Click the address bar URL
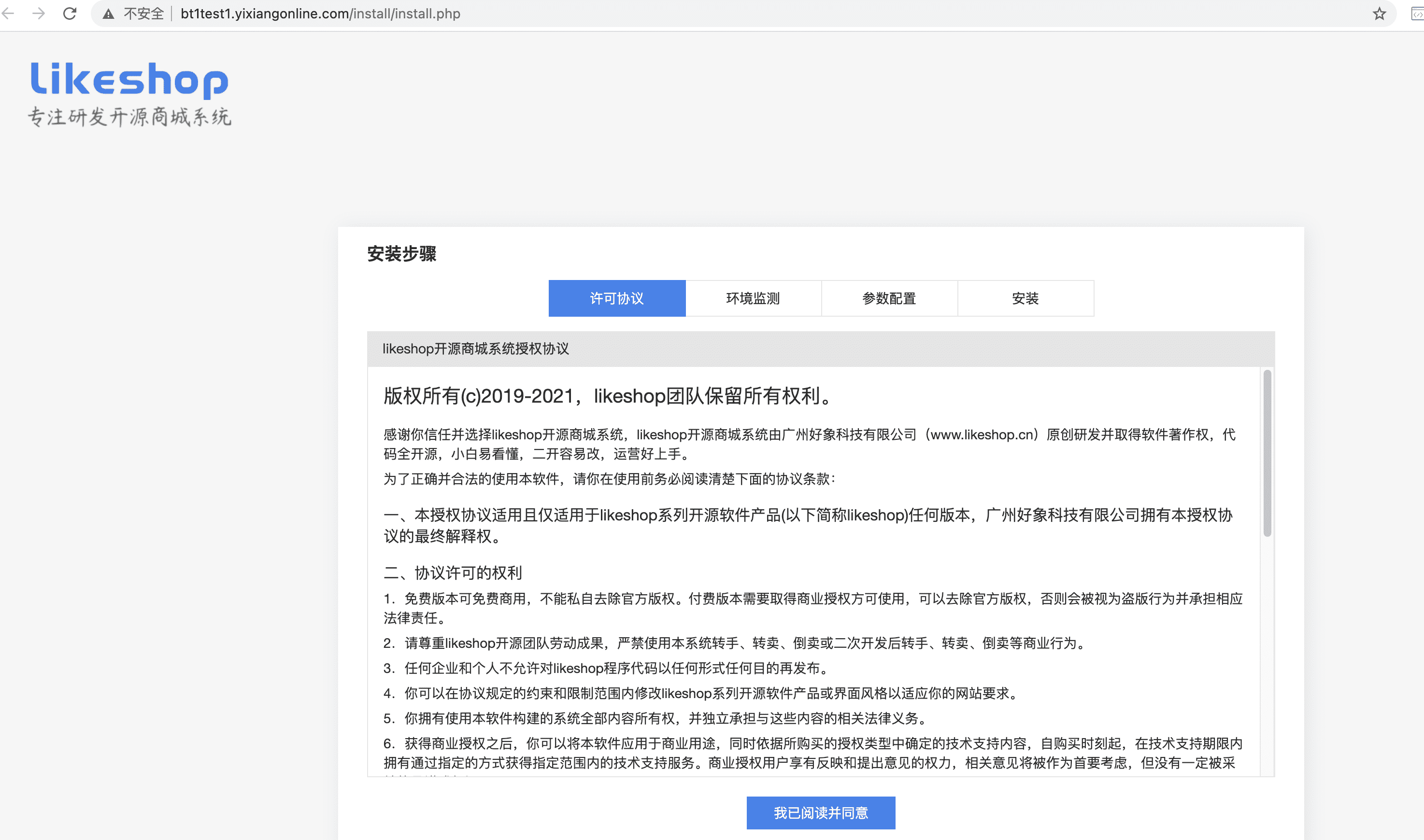 click(320, 14)
